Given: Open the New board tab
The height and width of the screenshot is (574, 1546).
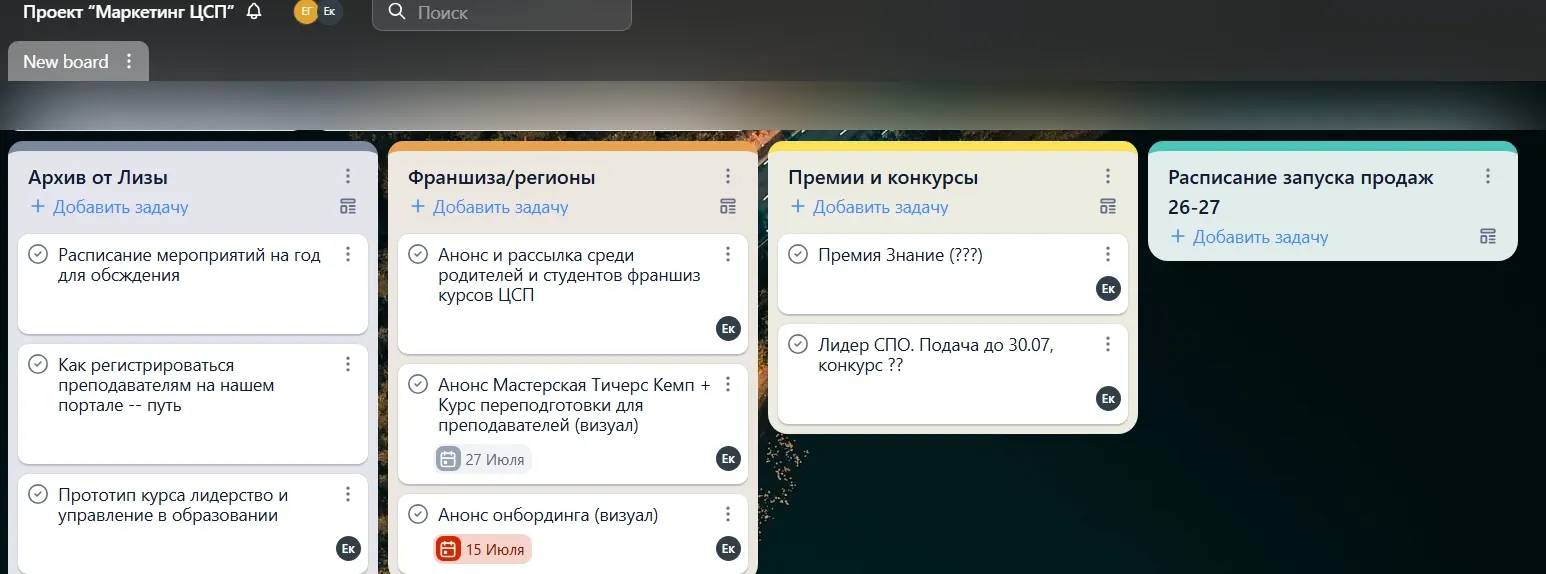Looking at the screenshot, I should pos(66,61).
